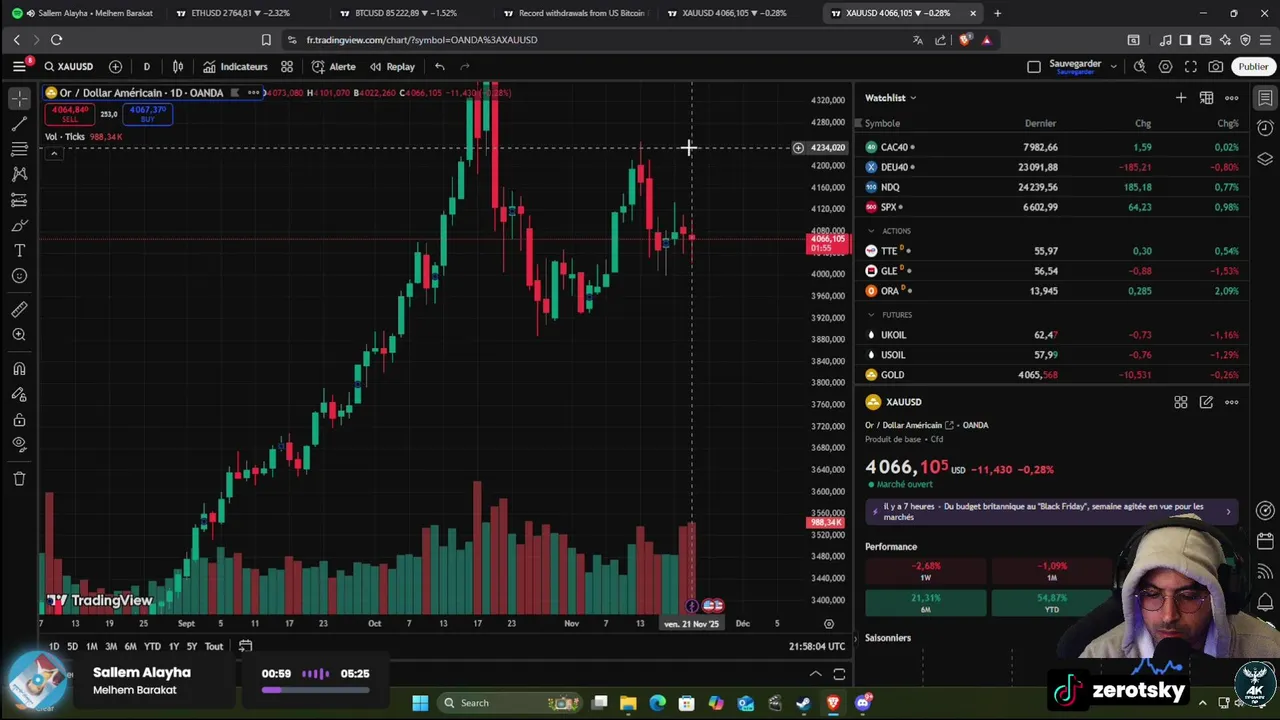
Task: Start bar Replay mode
Action: pyautogui.click(x=392, y=67)
